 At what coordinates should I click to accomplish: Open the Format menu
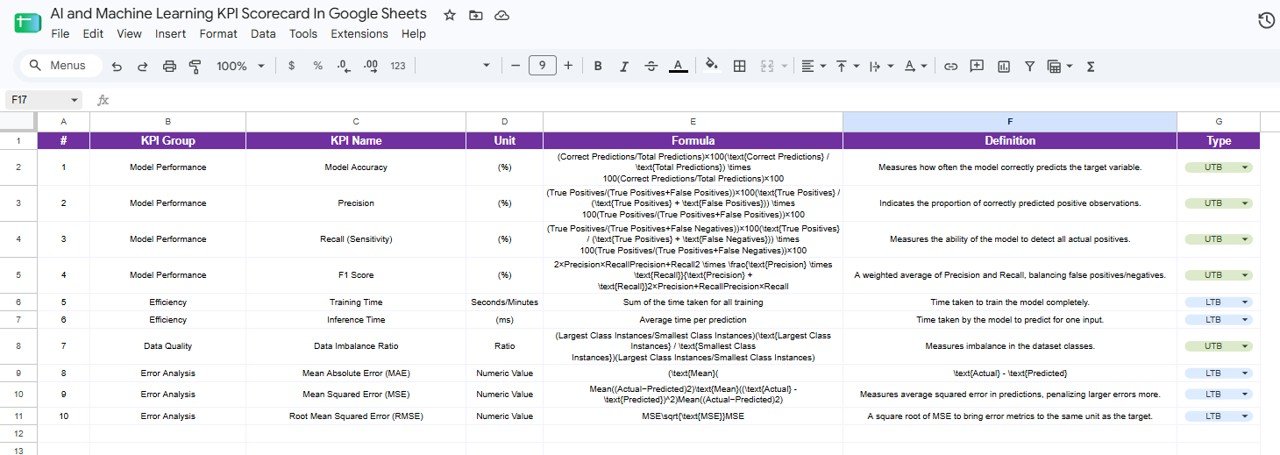pos(218,33)
